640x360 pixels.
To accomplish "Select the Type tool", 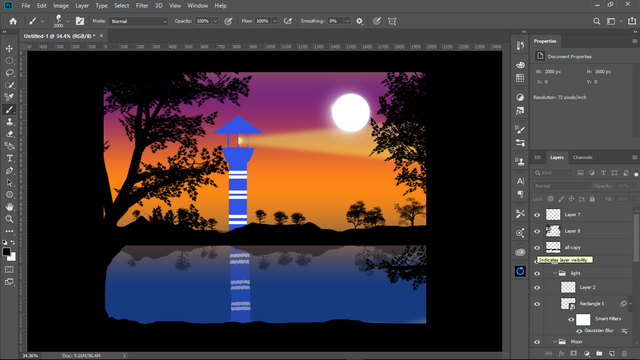I will pyautogui.click(x=9, y=158).
